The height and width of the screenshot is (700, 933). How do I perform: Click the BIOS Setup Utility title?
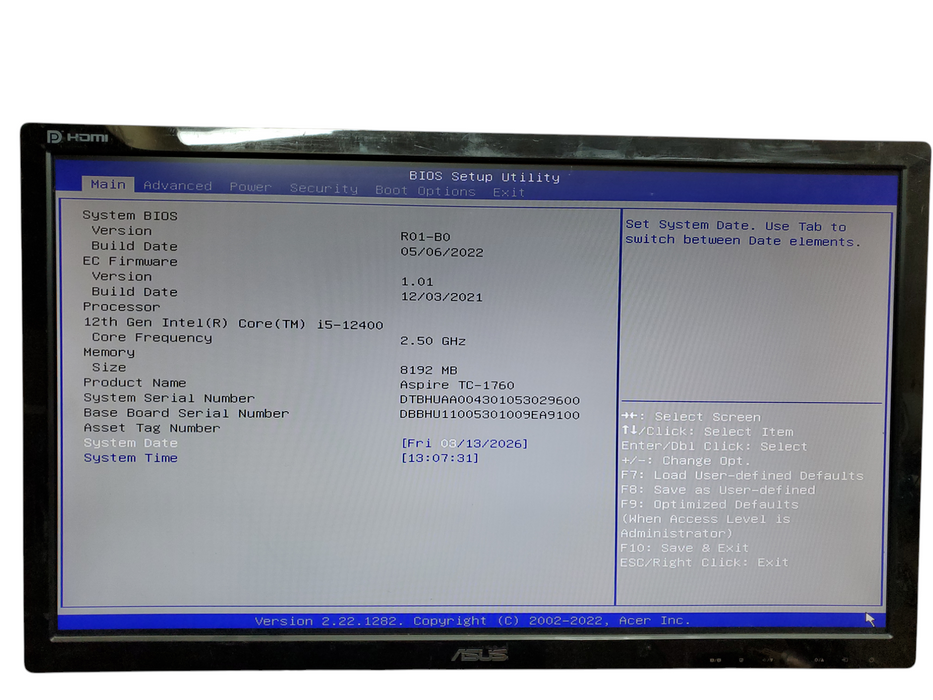click(x=484, y=177)
